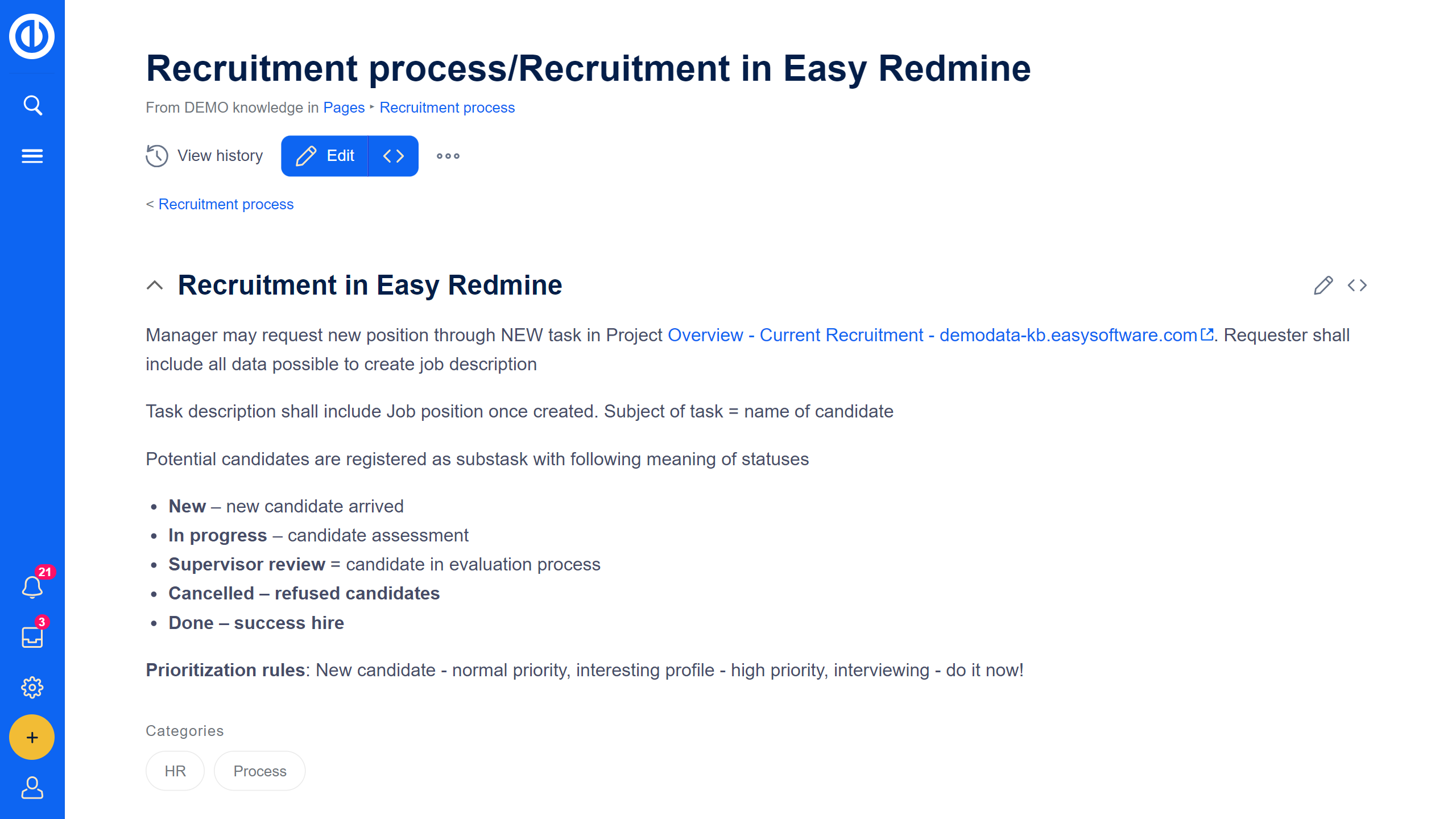1456x819 pixels.
Task: Open the Recruitment process breadcrumb link
Action: pos(447,107)
